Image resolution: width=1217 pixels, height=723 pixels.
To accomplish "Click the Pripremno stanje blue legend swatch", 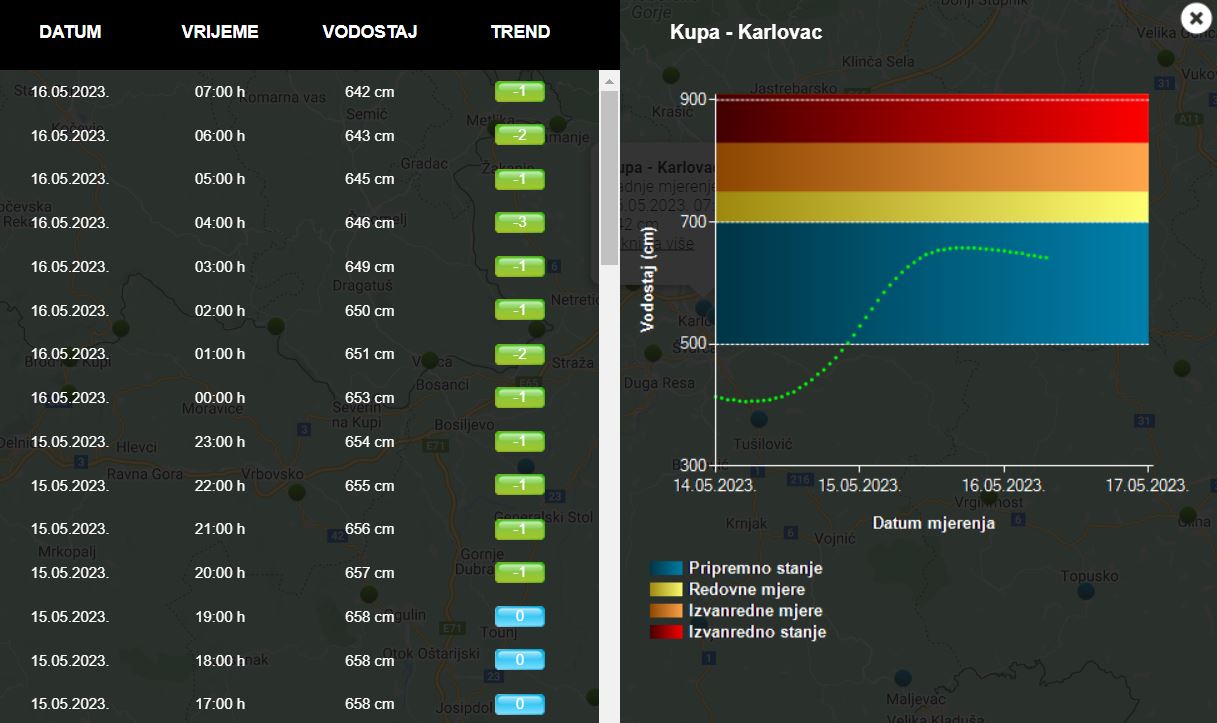I will (666, 568).
